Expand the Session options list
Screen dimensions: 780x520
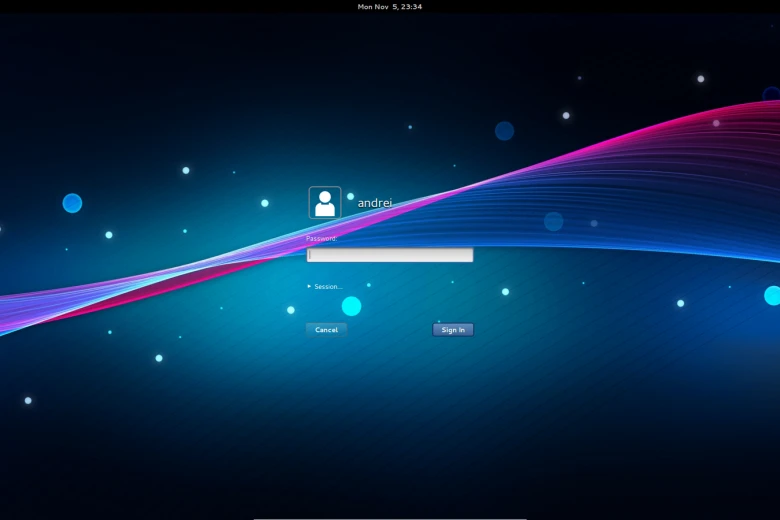(x=325, y=286)
